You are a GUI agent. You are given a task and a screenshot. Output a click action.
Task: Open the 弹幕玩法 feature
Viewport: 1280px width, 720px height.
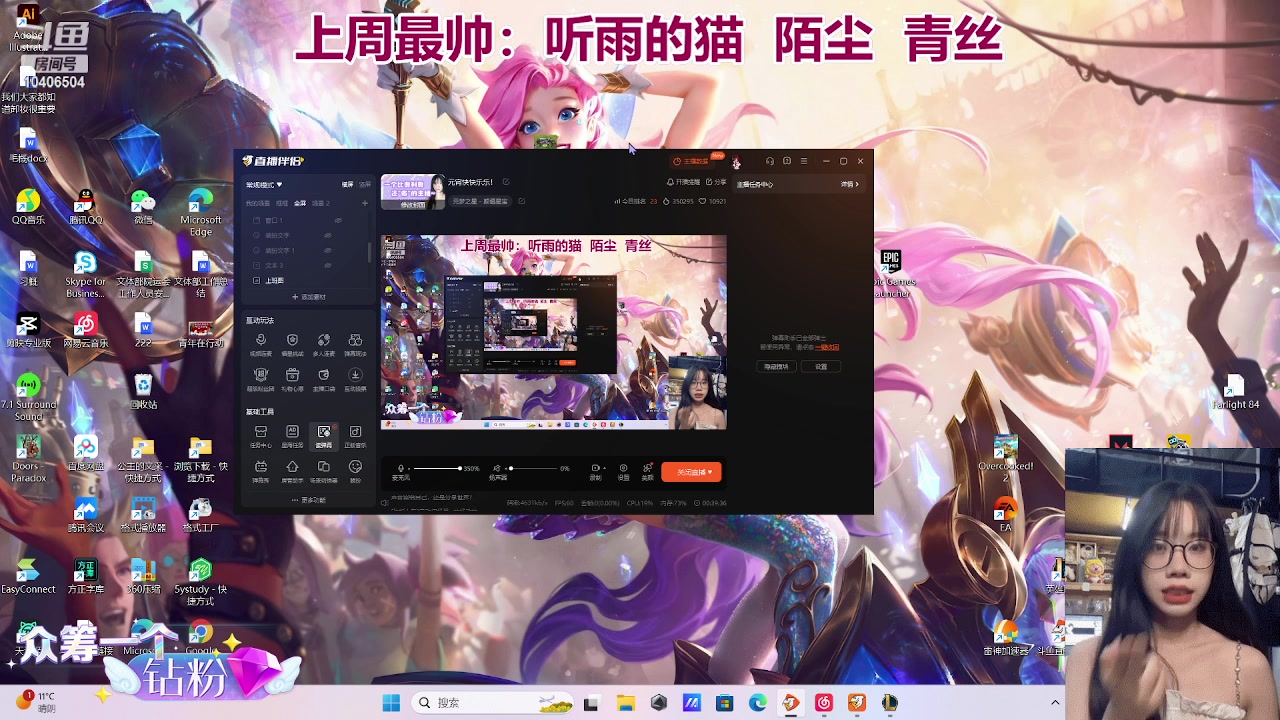pos(355,345)
